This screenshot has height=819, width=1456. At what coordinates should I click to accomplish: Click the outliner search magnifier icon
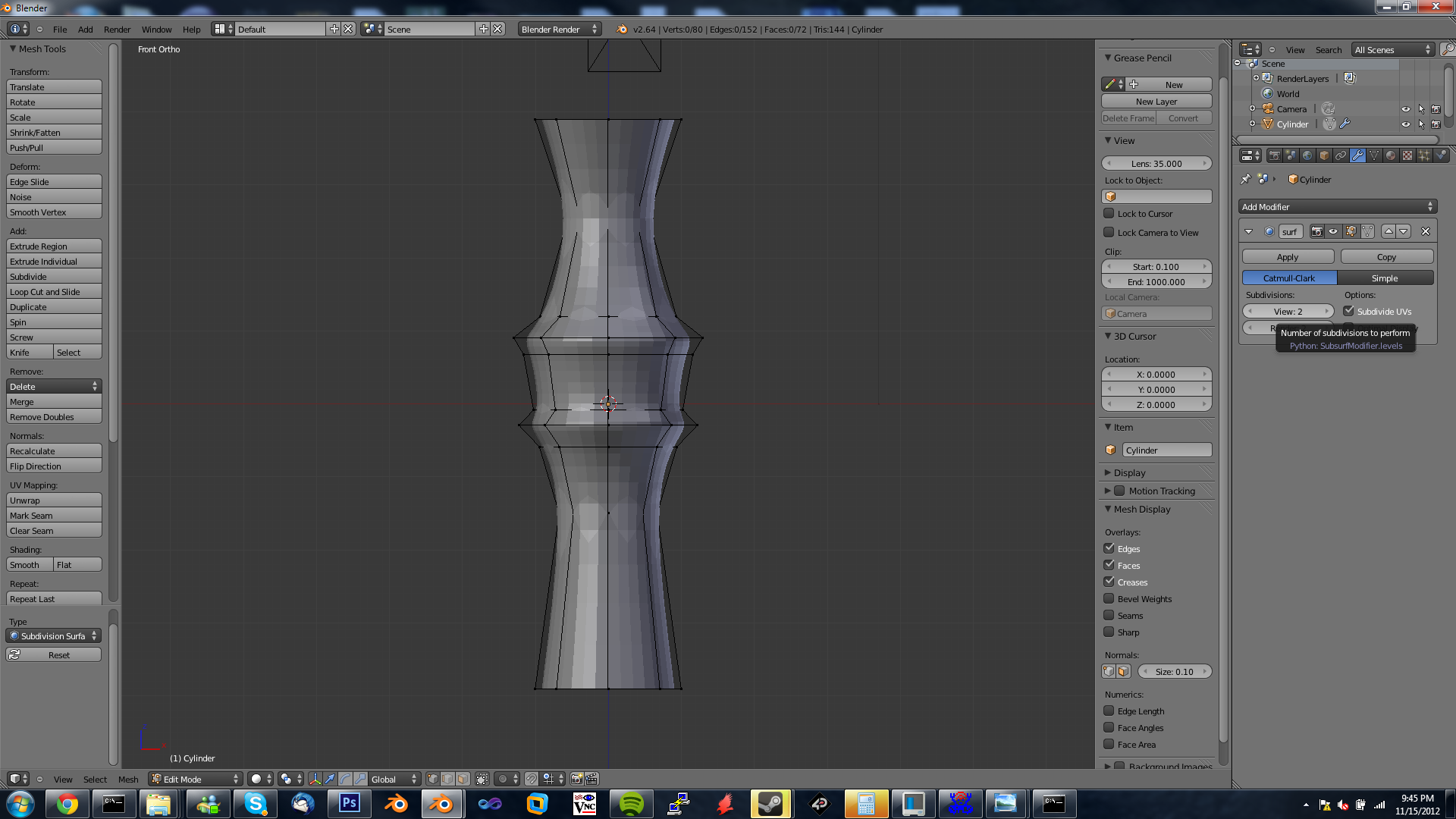coord(1448,49)
